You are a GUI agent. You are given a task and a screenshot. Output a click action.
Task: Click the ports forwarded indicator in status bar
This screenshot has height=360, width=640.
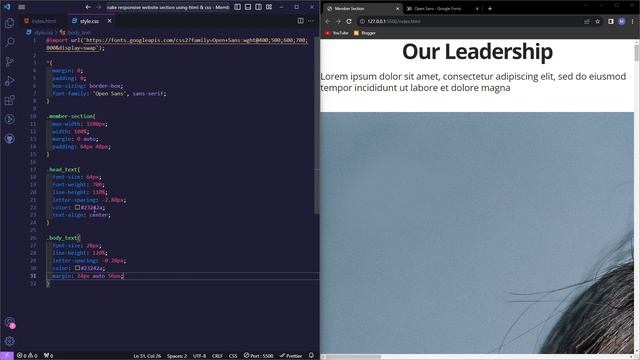49,356
